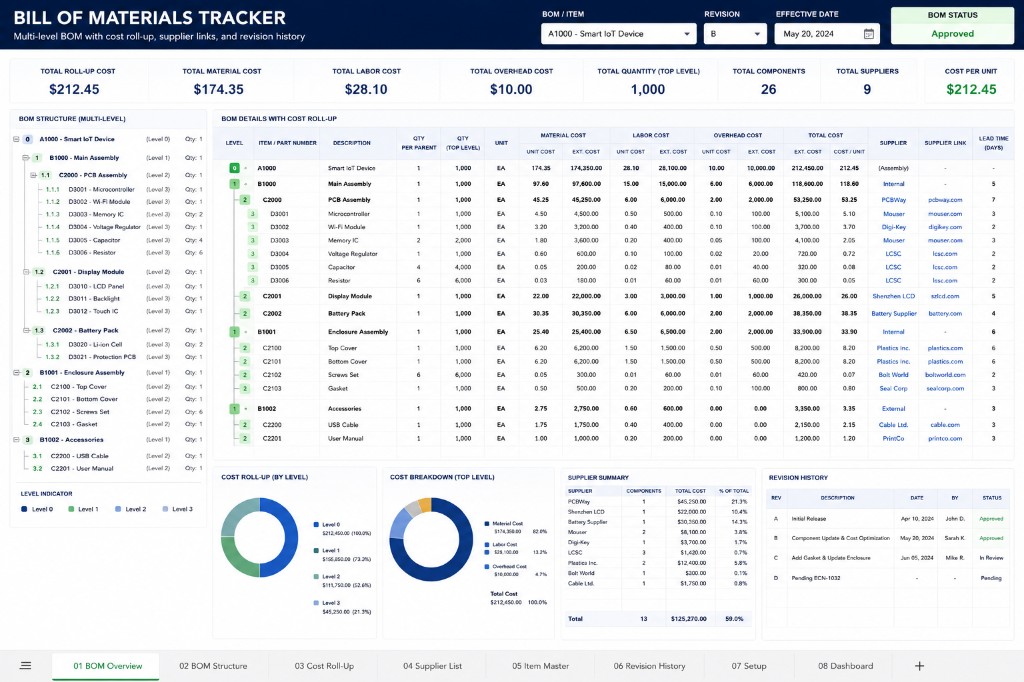Open printco.com supplier link
The height and width of the screenshot is (682, 1024).
coord(945,438)
